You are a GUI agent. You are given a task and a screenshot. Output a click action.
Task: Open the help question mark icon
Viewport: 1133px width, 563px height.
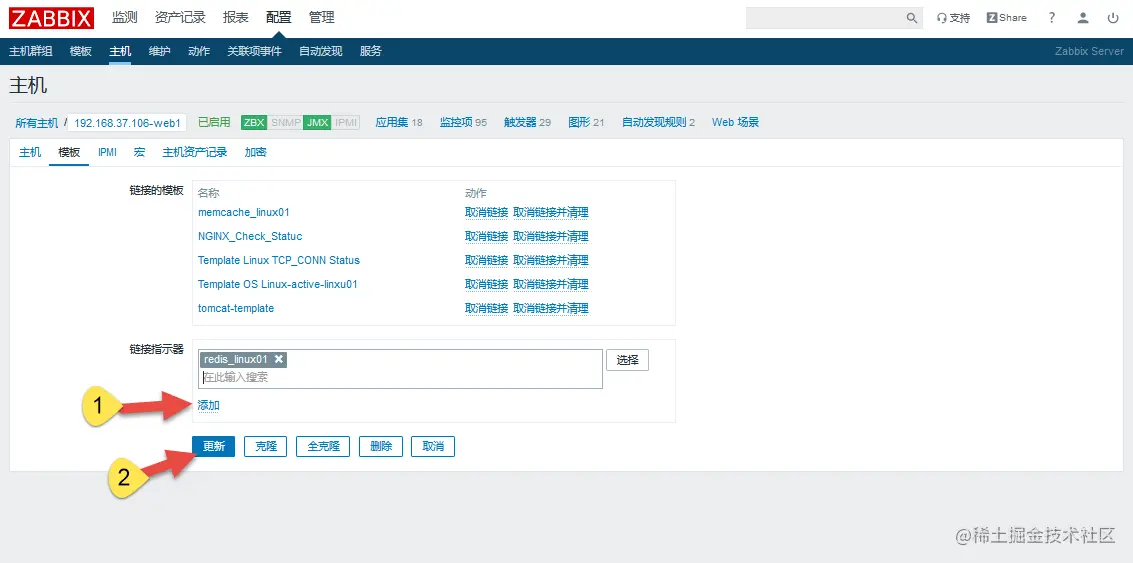tap(1052, 18)
